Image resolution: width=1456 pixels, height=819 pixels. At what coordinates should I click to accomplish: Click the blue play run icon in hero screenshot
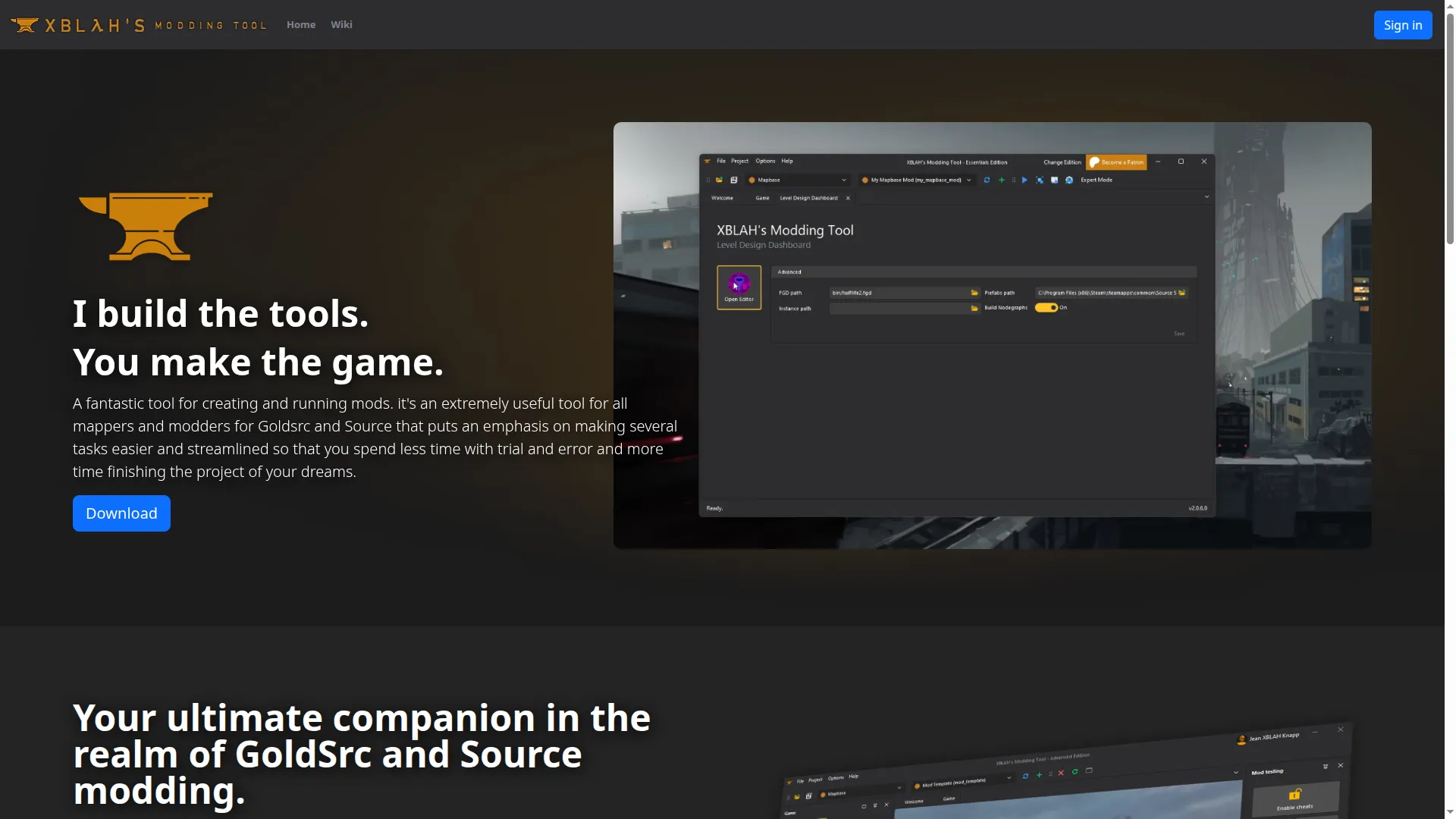coord(1025,180)
